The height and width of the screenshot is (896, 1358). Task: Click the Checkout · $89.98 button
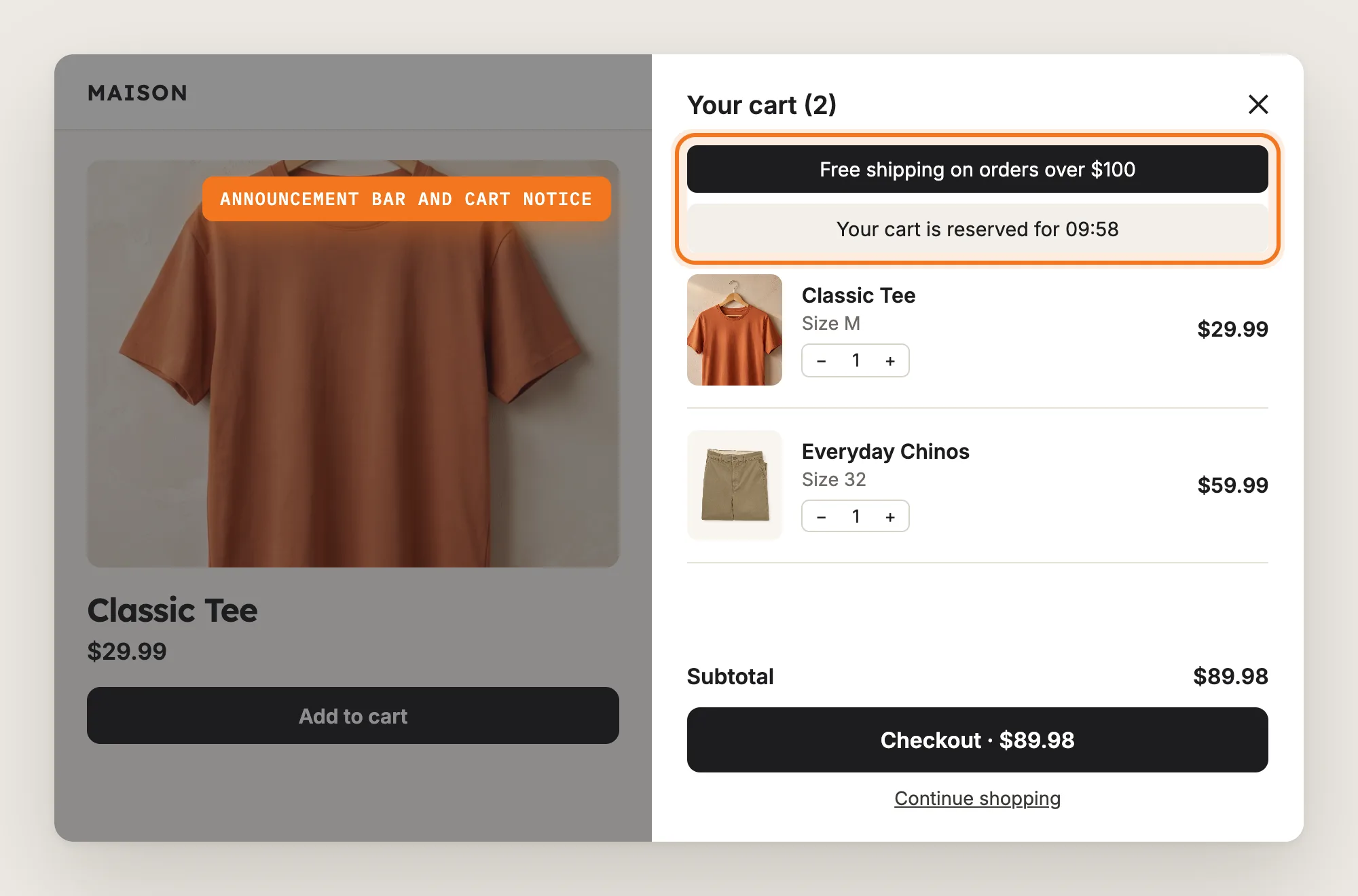[x=978, y=740]
